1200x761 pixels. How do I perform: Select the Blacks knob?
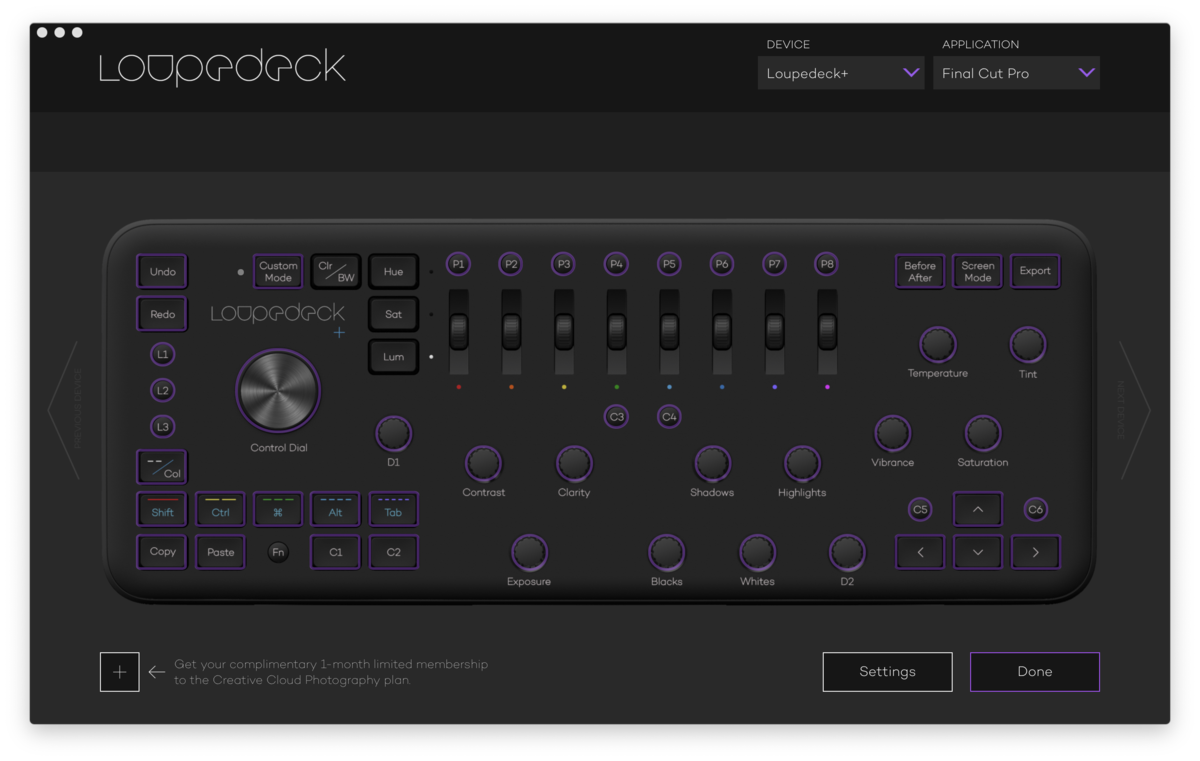pyautogui.click(x=666, y=552)
